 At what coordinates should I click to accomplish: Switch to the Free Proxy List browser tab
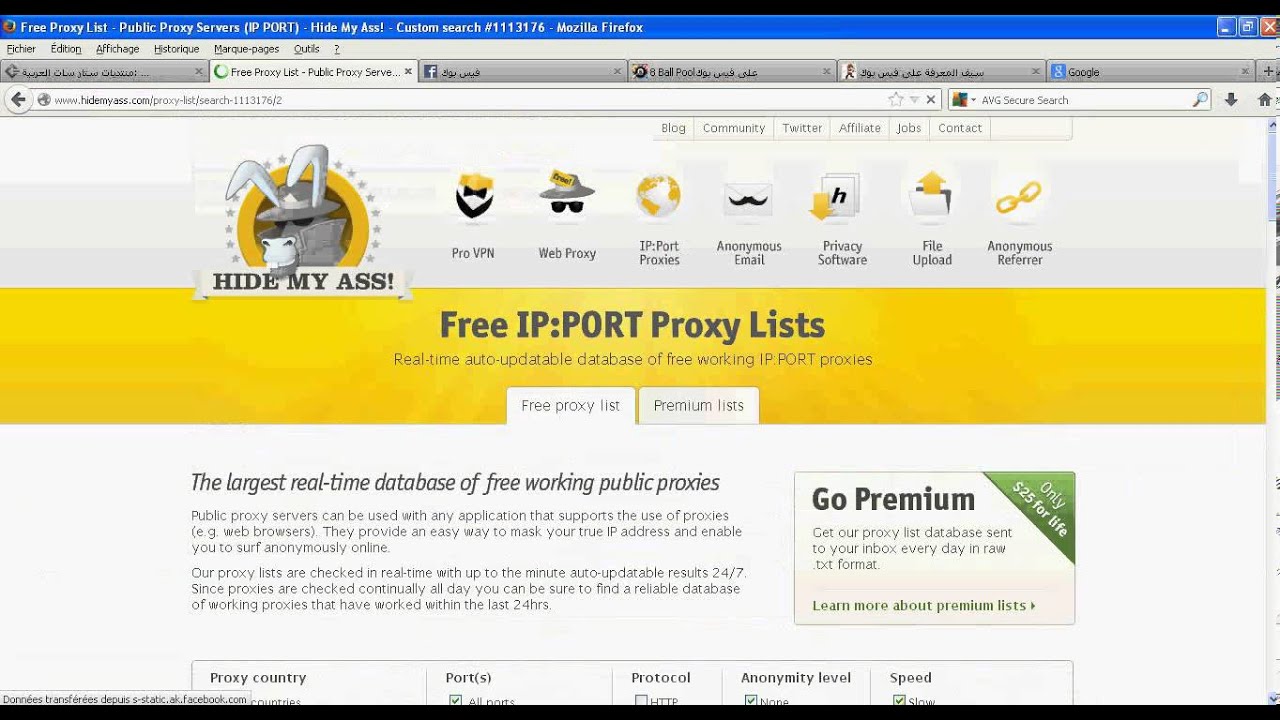point(314,71)
